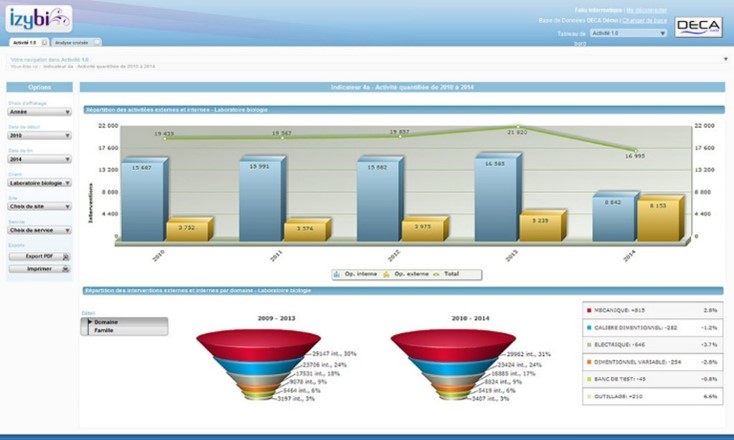Screen dimensions: 734x440
Task: Click the izybi logo
Action: point(40,20)
